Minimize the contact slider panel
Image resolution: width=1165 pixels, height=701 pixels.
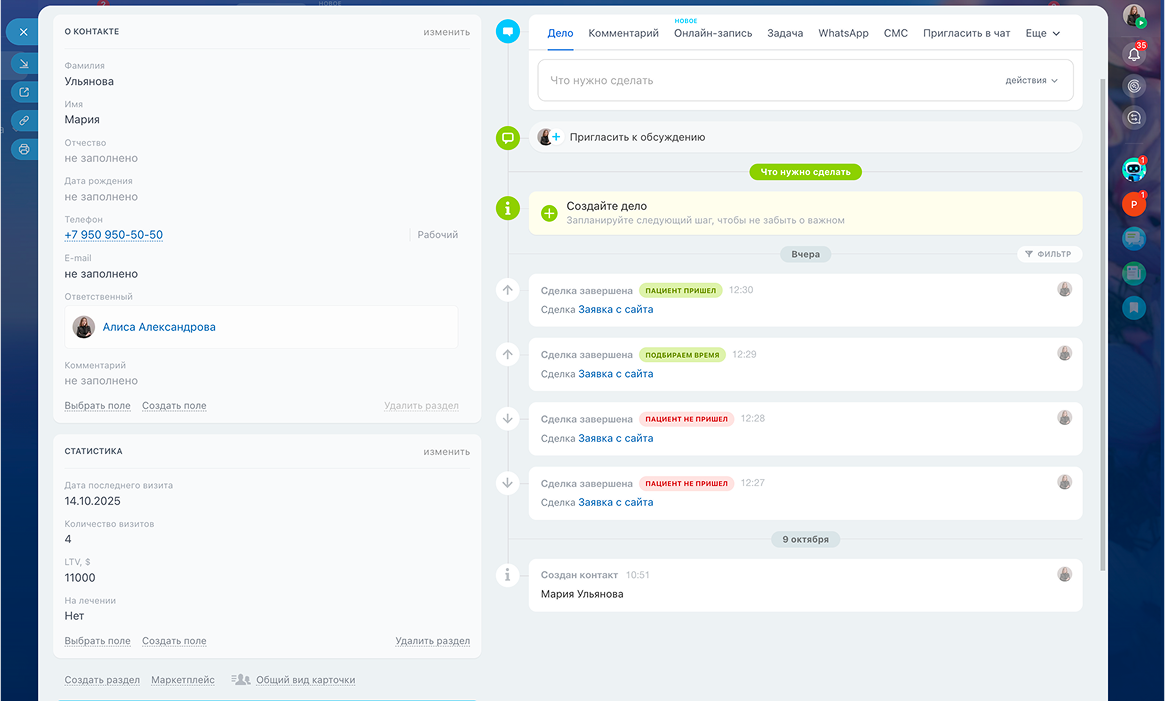click(23, 63)
